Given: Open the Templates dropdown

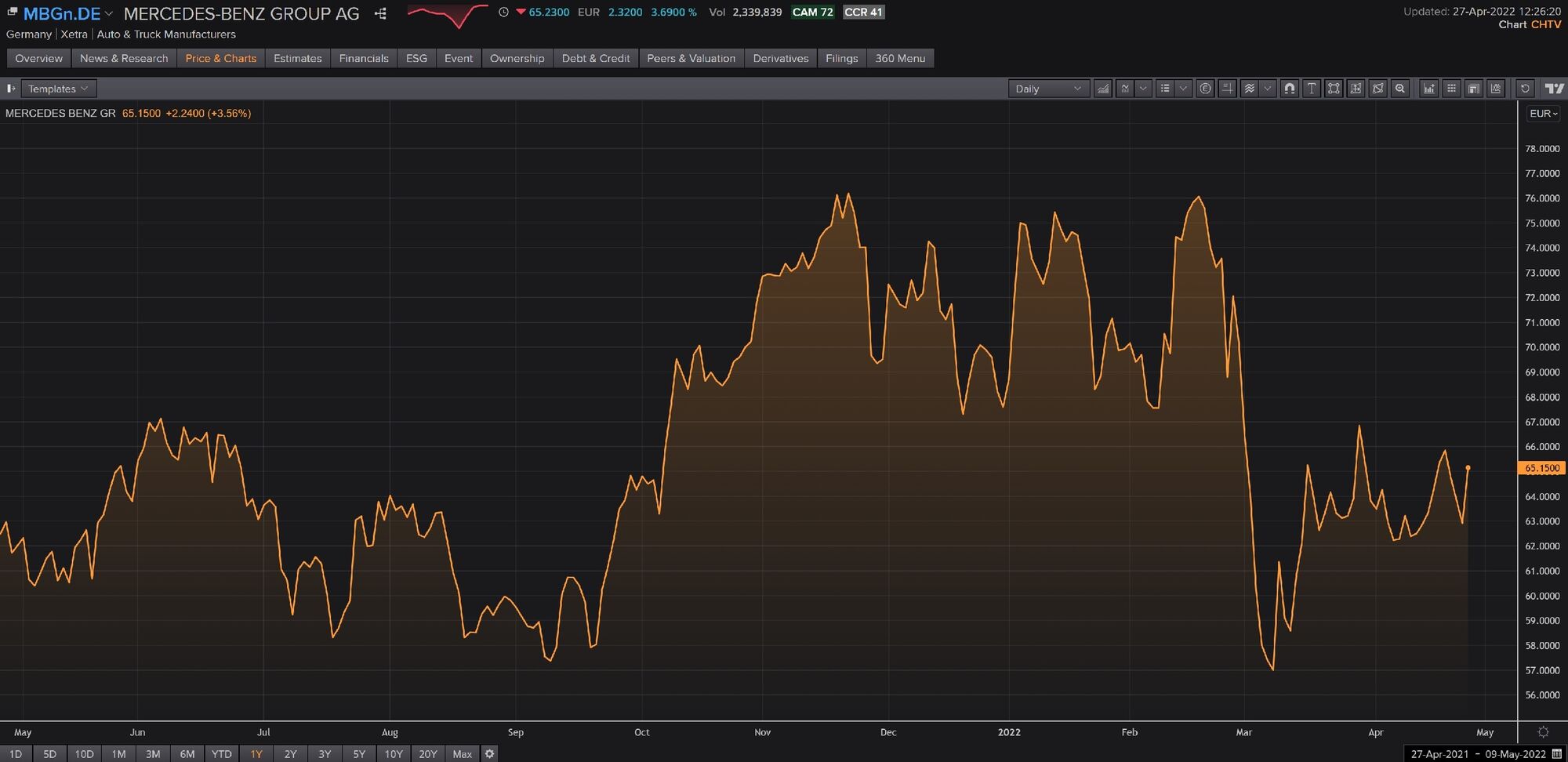Looking at the screenshot, I should coord(58,89).
